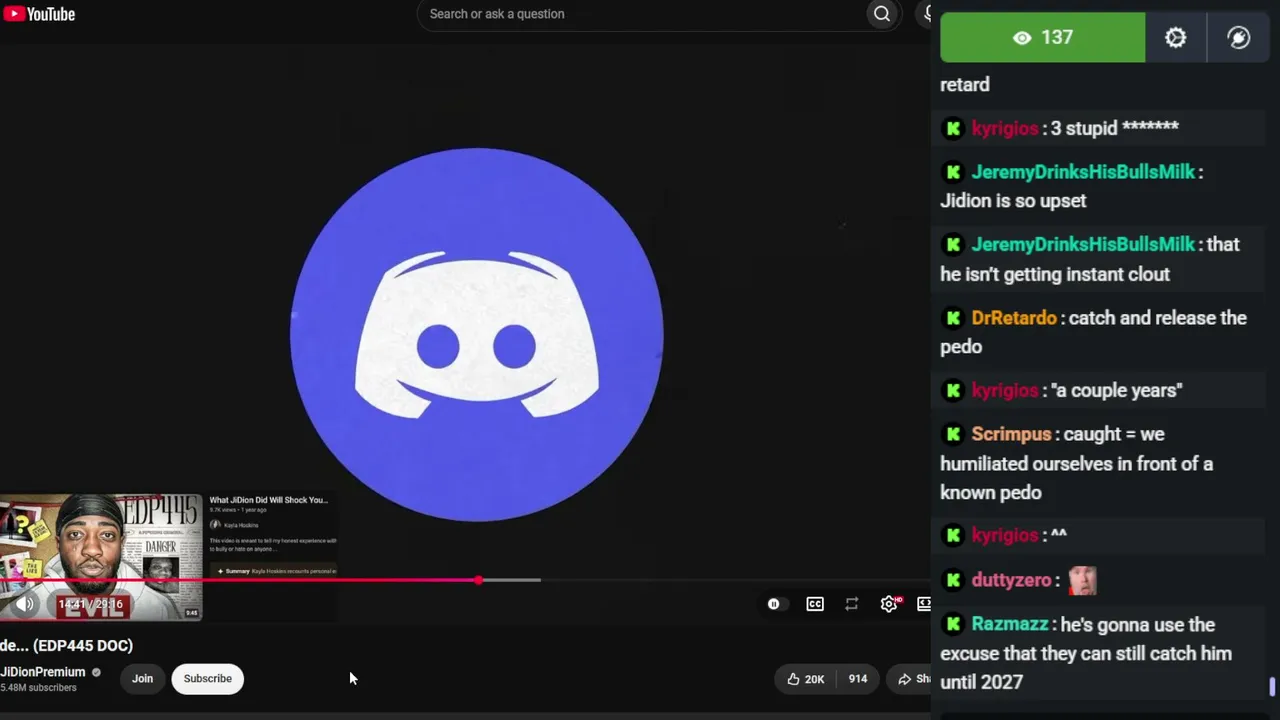Click the video preview thumbnail with EDP445 newspaper

(101, 557)
